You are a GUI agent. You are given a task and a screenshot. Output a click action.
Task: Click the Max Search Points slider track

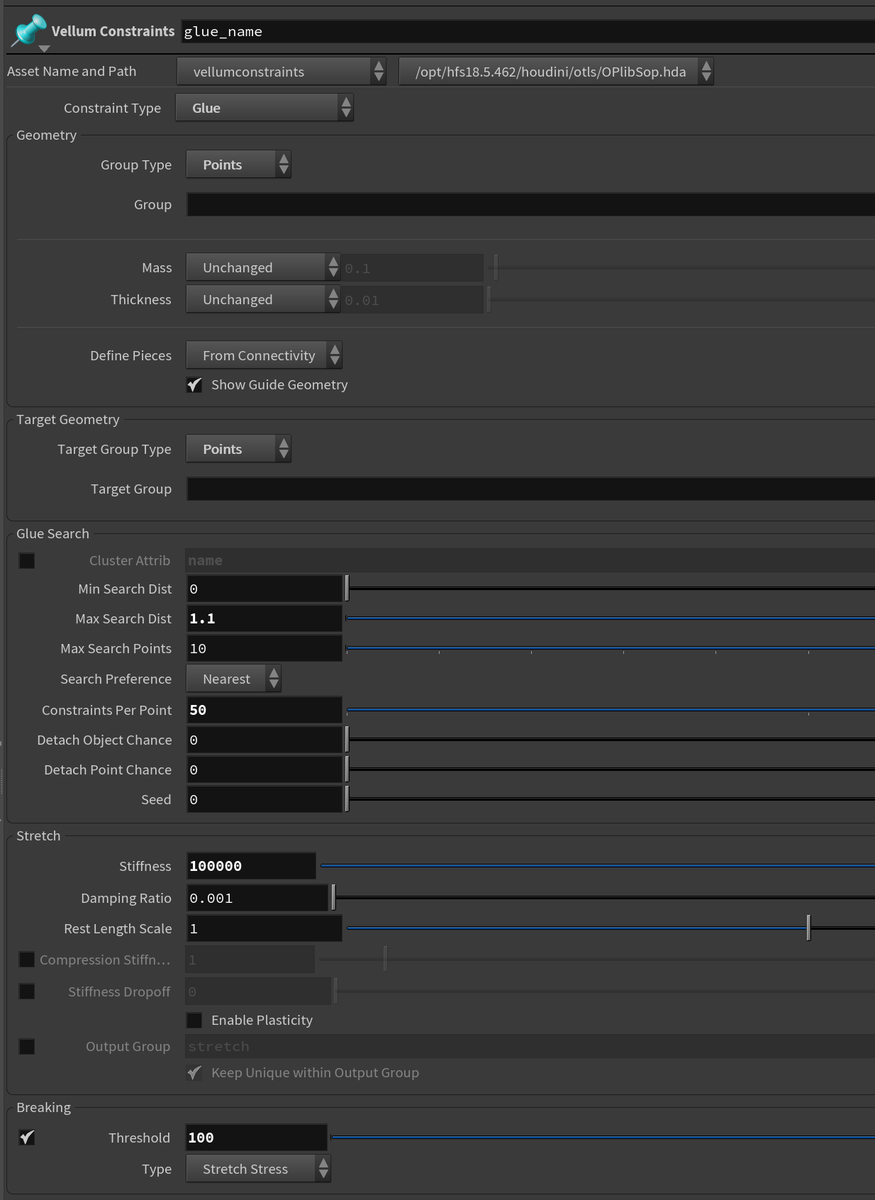click(610, 649)
